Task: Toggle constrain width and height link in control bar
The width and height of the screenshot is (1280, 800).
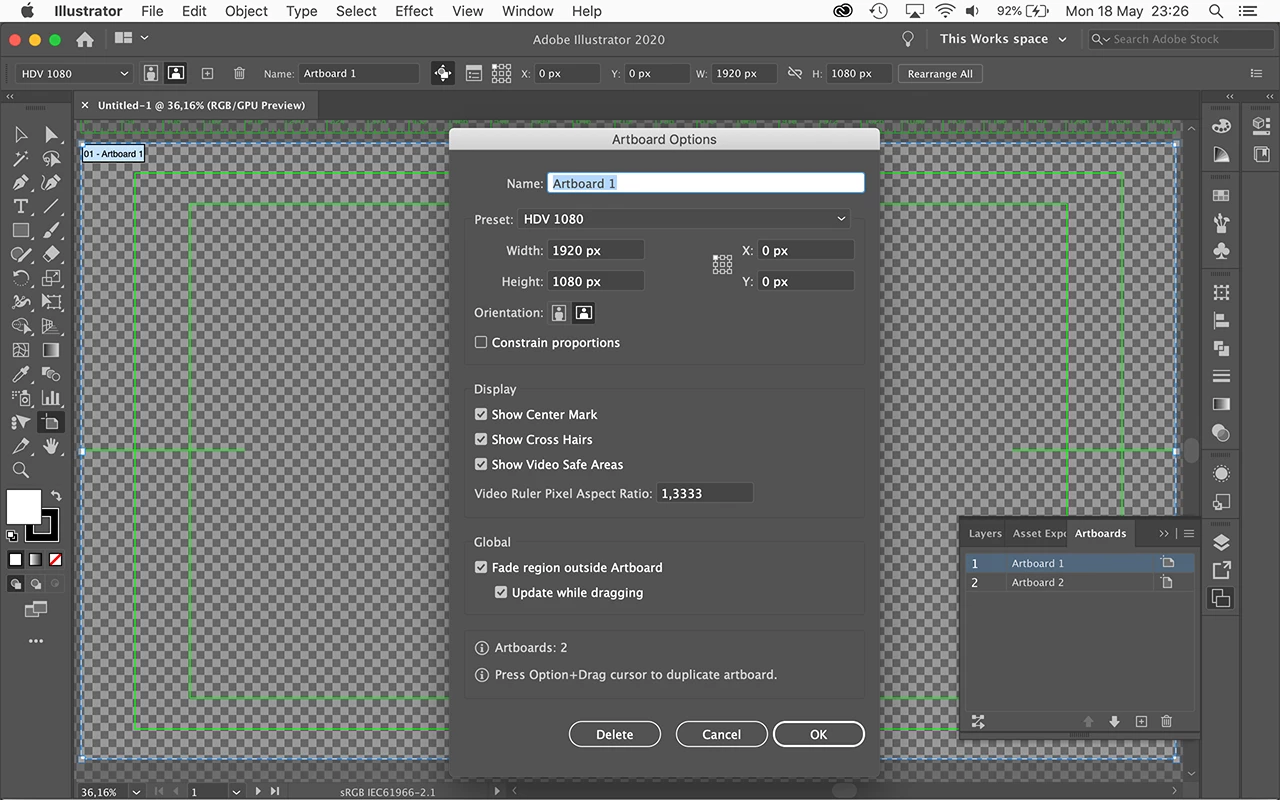Action: 795,73
